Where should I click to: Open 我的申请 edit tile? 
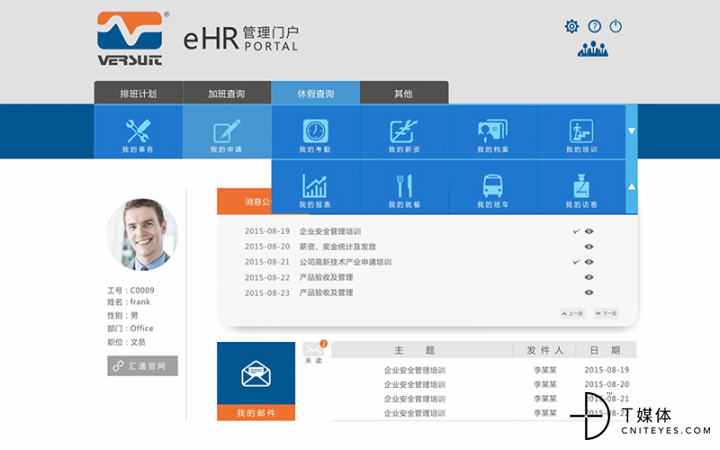tap(227, 132)
